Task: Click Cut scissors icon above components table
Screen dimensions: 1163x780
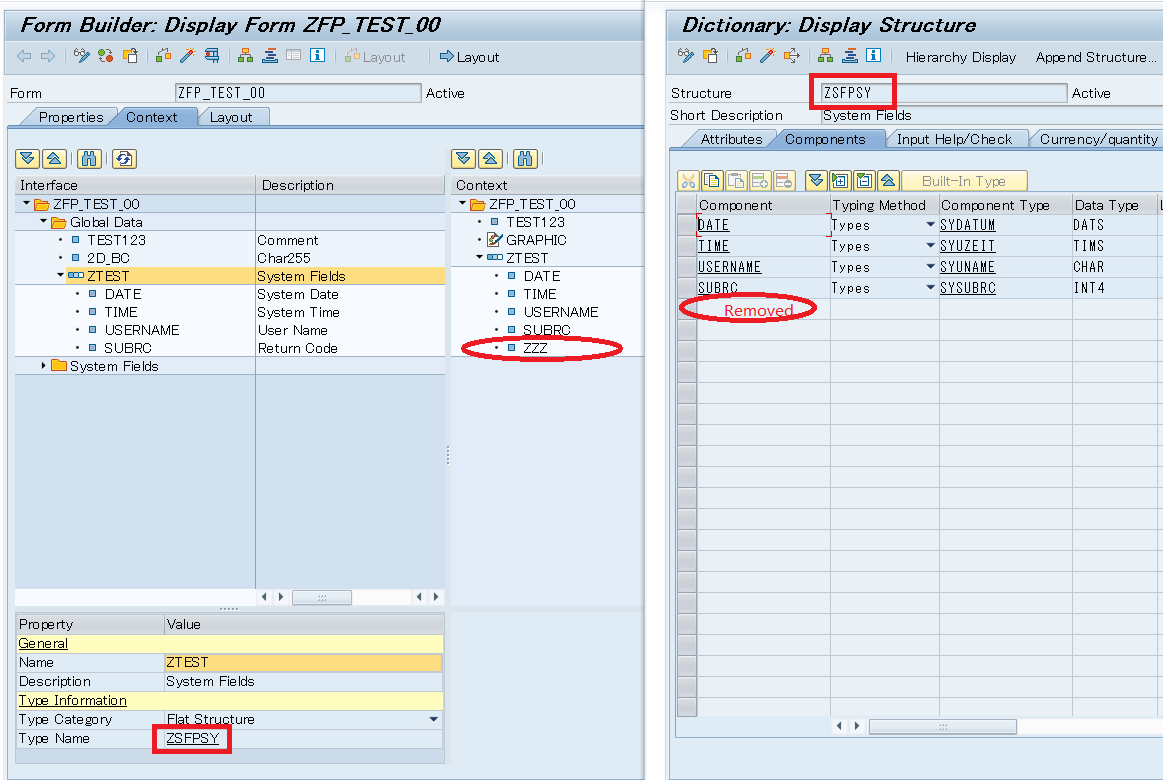Action: pyautogui.click(x=688, y=181)
